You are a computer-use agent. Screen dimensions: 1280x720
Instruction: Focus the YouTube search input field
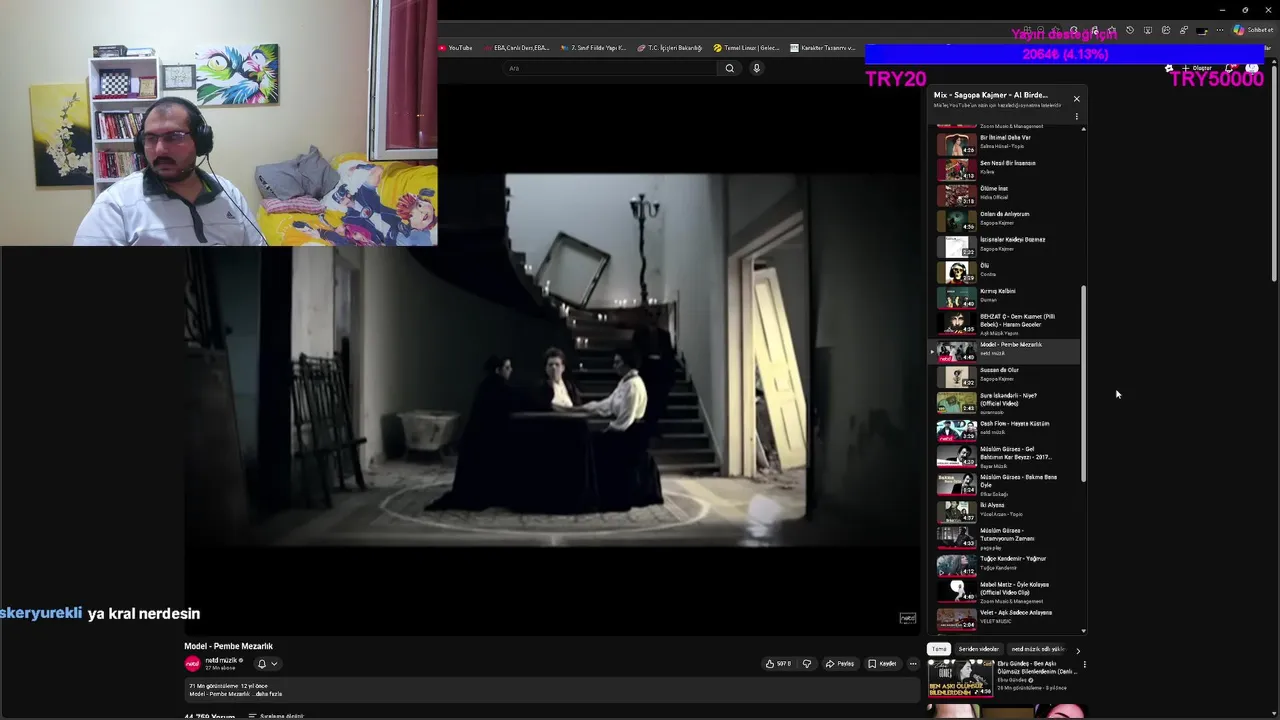coord(611,68)
